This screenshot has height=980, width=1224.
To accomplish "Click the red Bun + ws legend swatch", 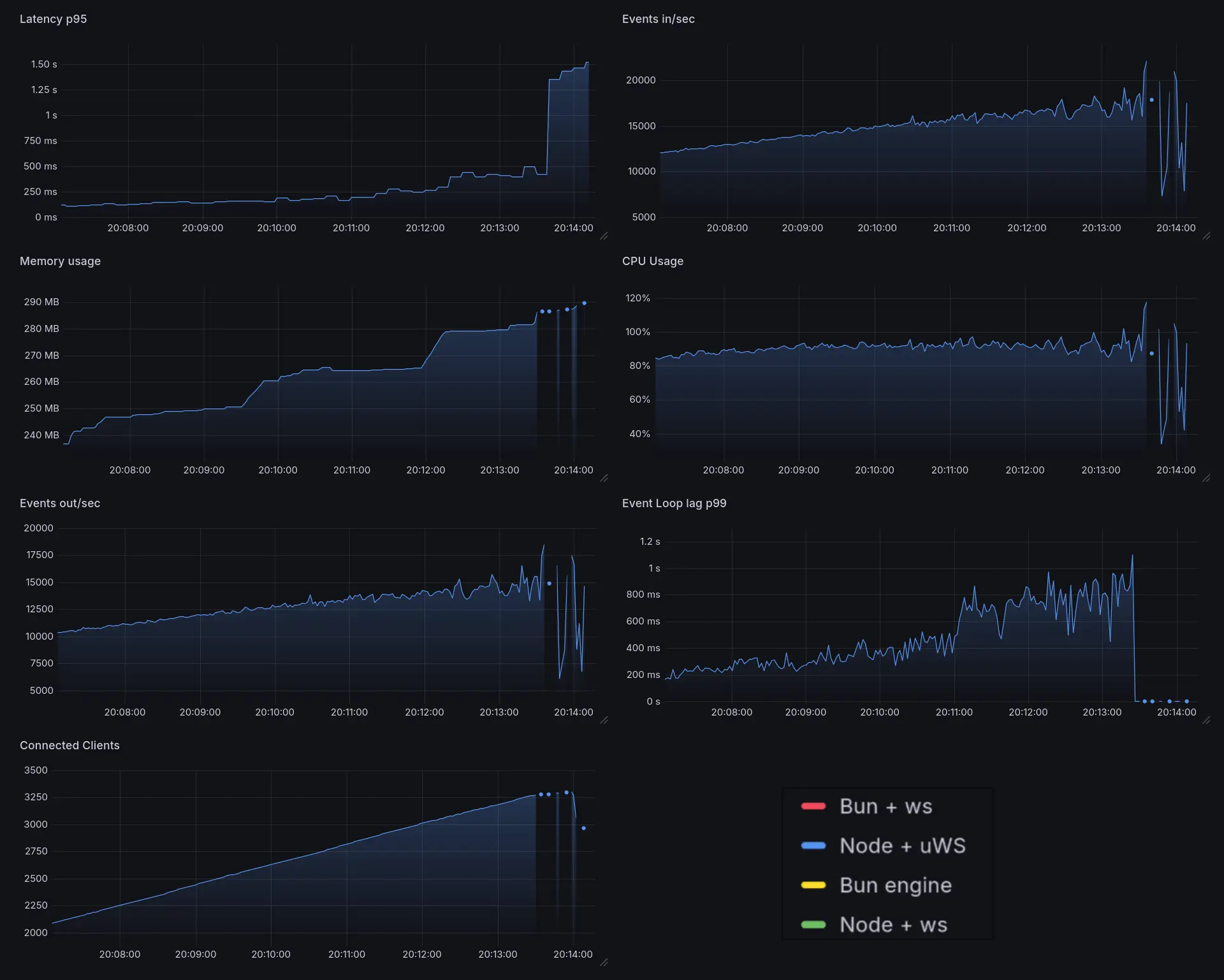I will pos(813,806).
